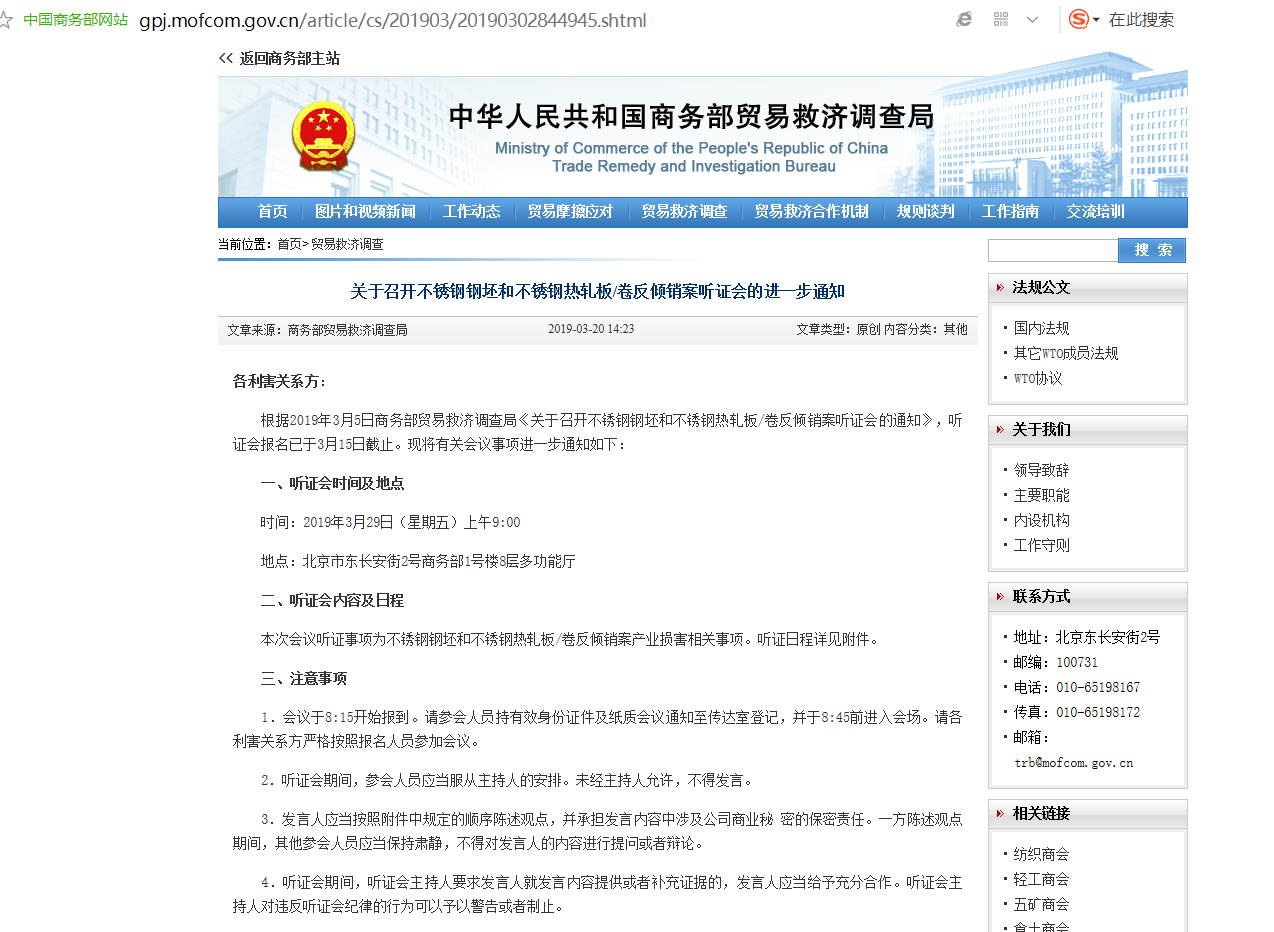Click the 联系方式 section header

[x=1041, y=596]
